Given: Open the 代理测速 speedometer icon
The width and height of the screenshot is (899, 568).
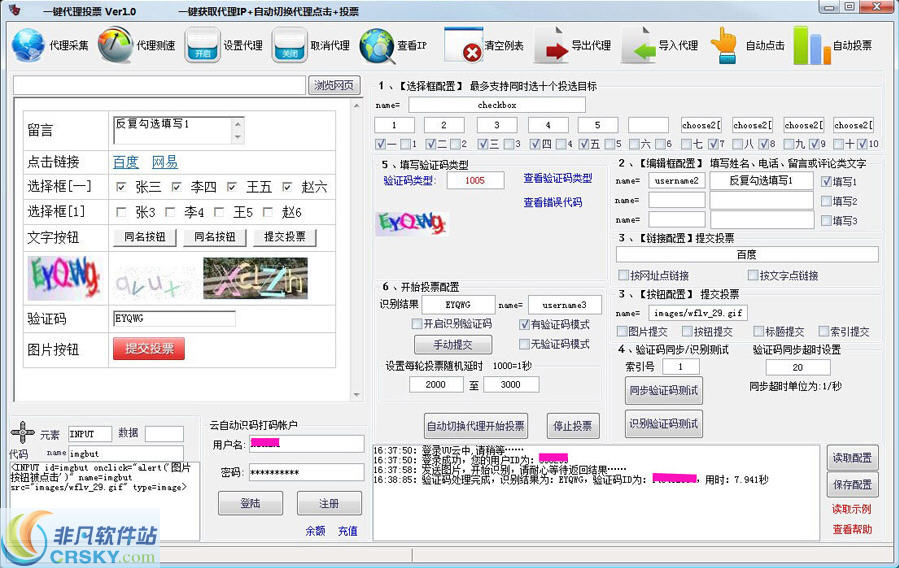Looking at the screenshot, I should pos(115,45).
